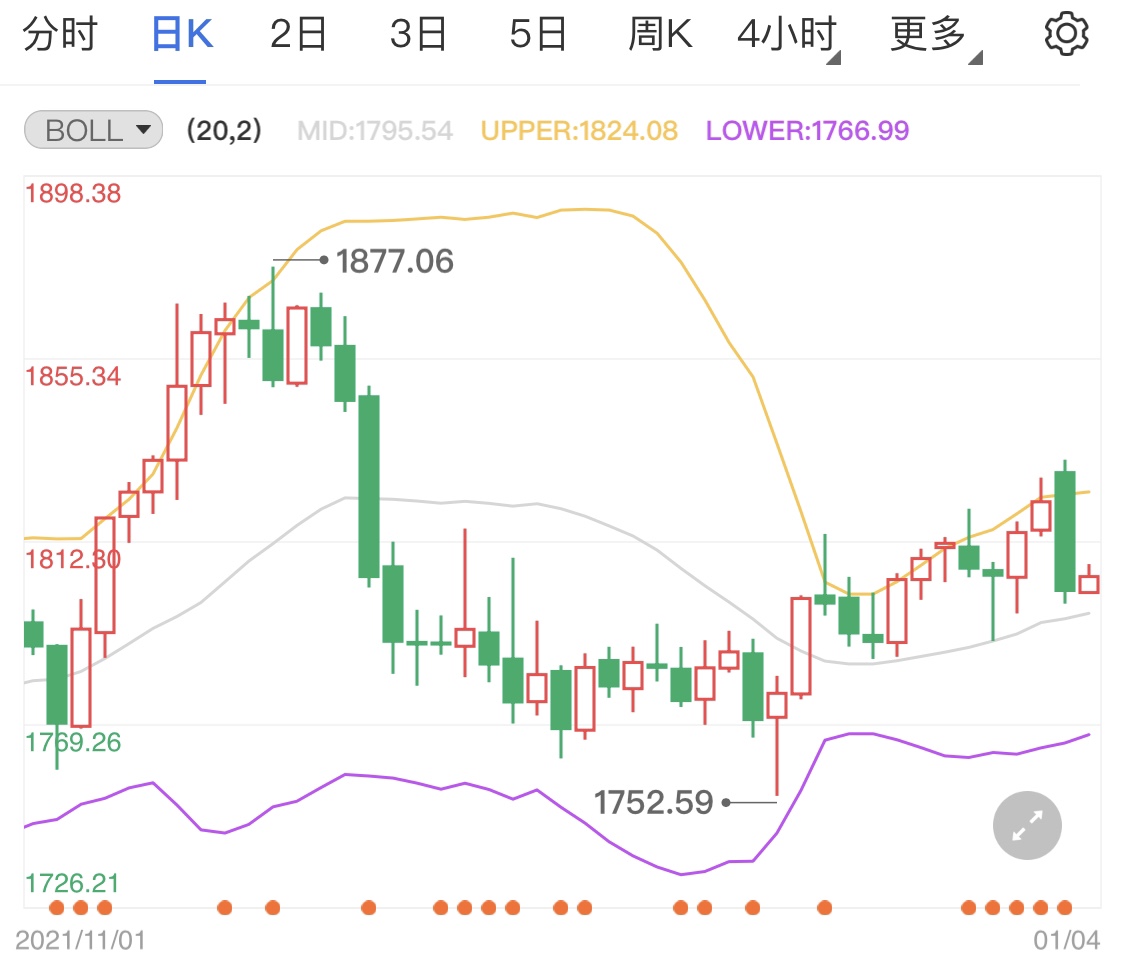The width and height of the screenshot is (1125, 976).
Task: Toggle the UPPER:1824.08 band label
Action: (x=582, y=130)
